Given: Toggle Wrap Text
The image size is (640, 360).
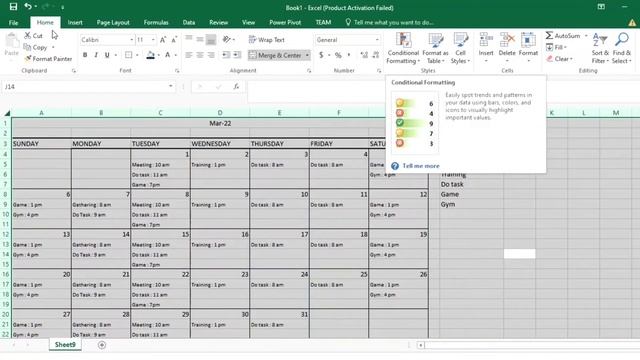Looking at the screenshot, I should pyautogui.click(x=267, y=40).
